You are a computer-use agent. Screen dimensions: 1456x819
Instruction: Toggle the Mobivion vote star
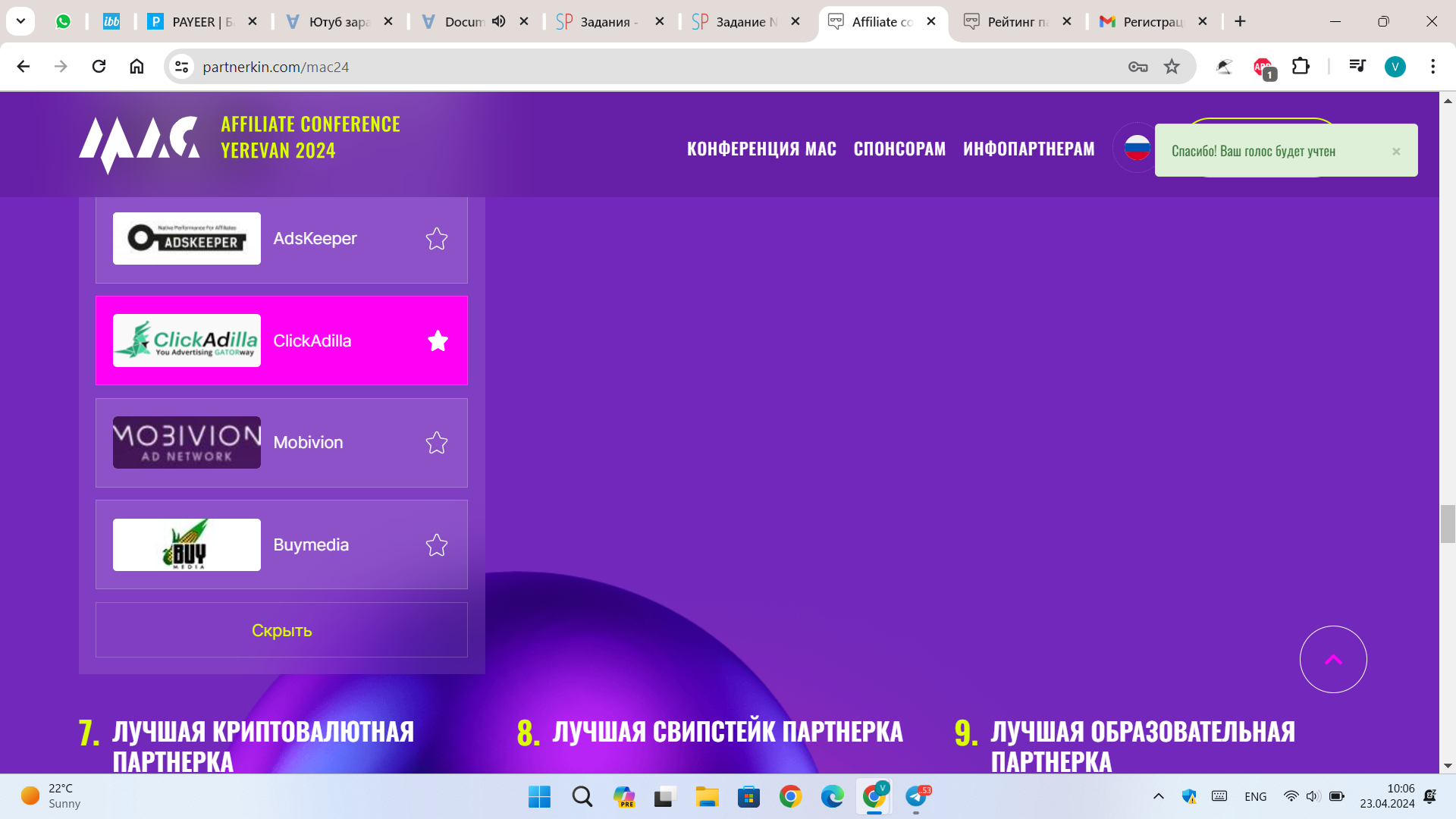437,443
